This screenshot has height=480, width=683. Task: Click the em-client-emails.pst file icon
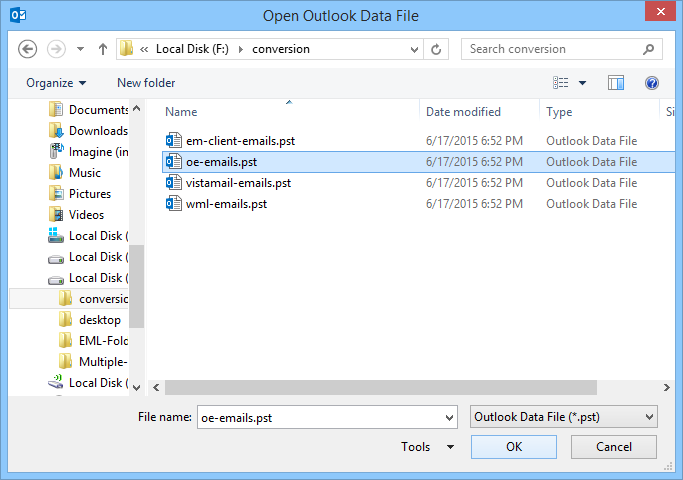[x=174, y=141]
